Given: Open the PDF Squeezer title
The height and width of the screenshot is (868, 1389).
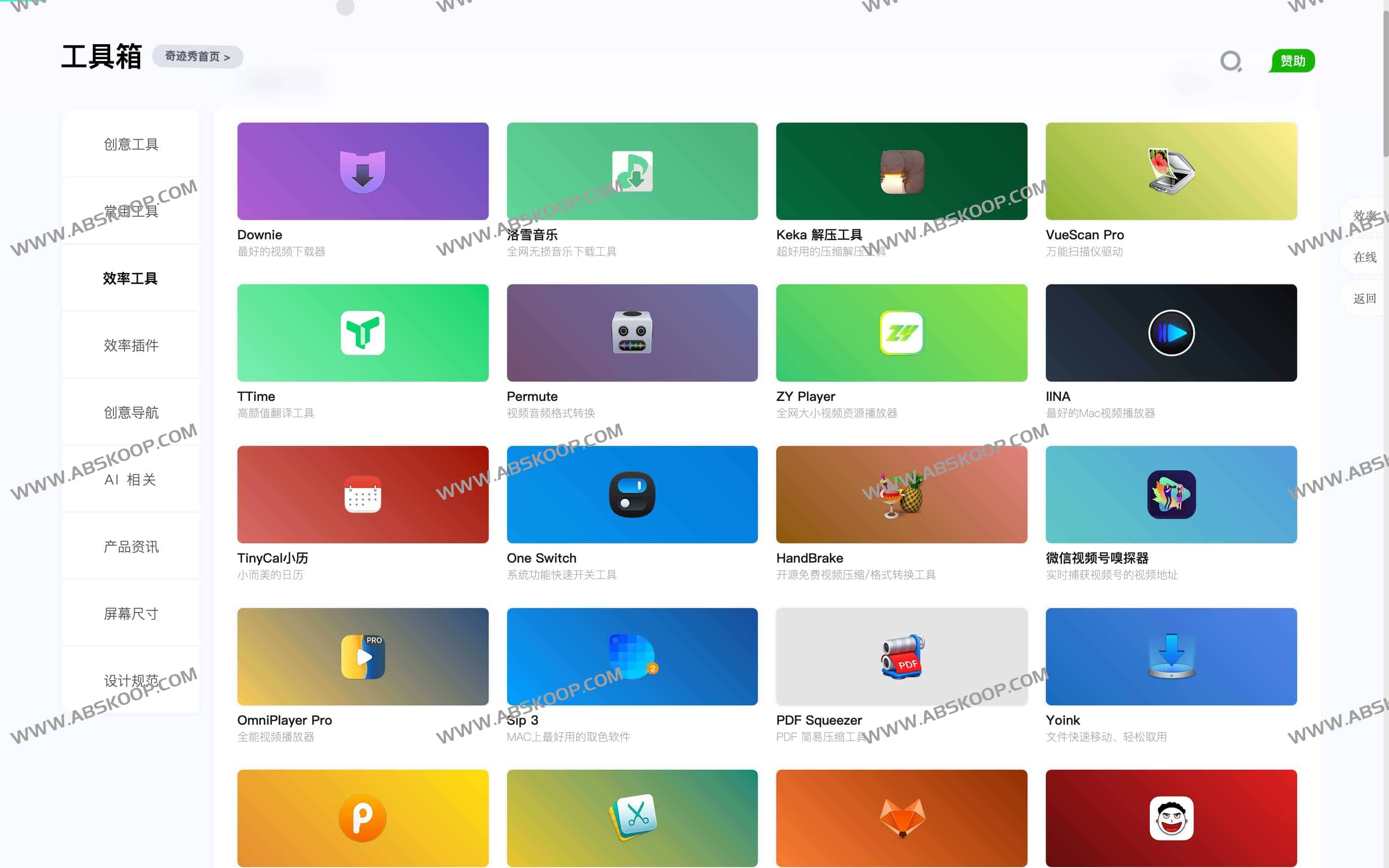Looking at the screenshot, I should pyautogui.click(x=819, y=720).
